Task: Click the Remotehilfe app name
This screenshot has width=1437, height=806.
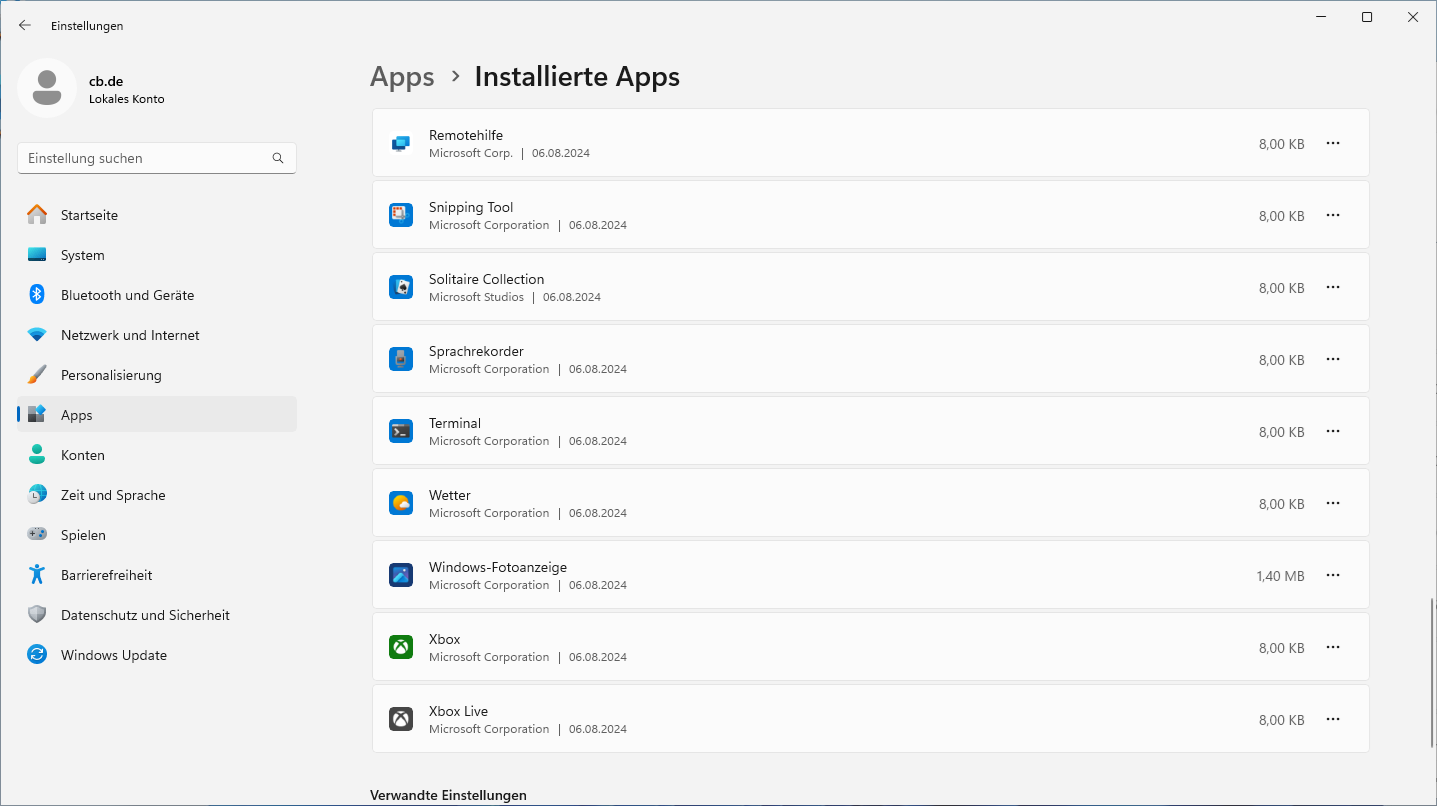Action: (x=466, y=135)
